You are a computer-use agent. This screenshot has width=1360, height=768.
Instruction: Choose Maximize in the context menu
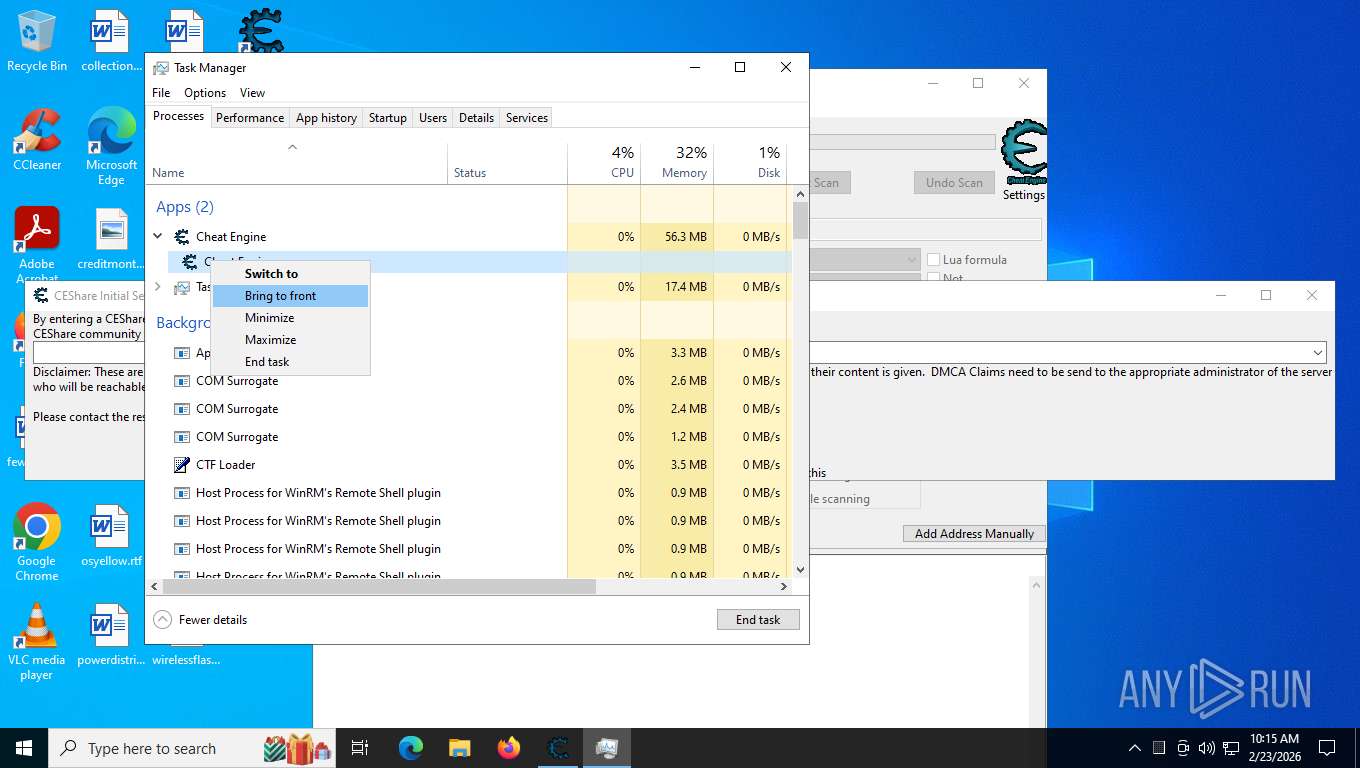click(x=290, y=340)
